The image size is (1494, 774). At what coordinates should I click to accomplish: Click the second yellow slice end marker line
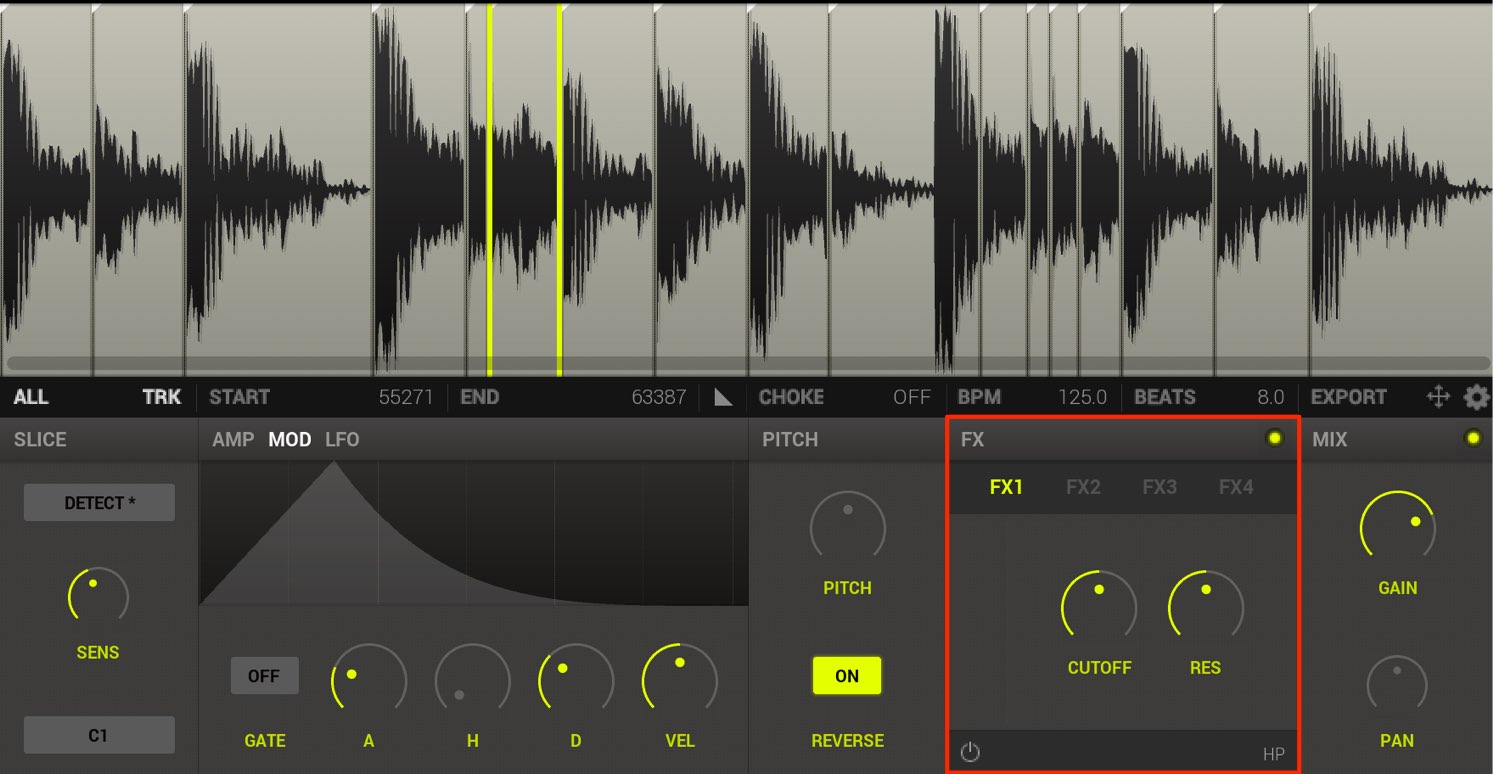point(559,190)
